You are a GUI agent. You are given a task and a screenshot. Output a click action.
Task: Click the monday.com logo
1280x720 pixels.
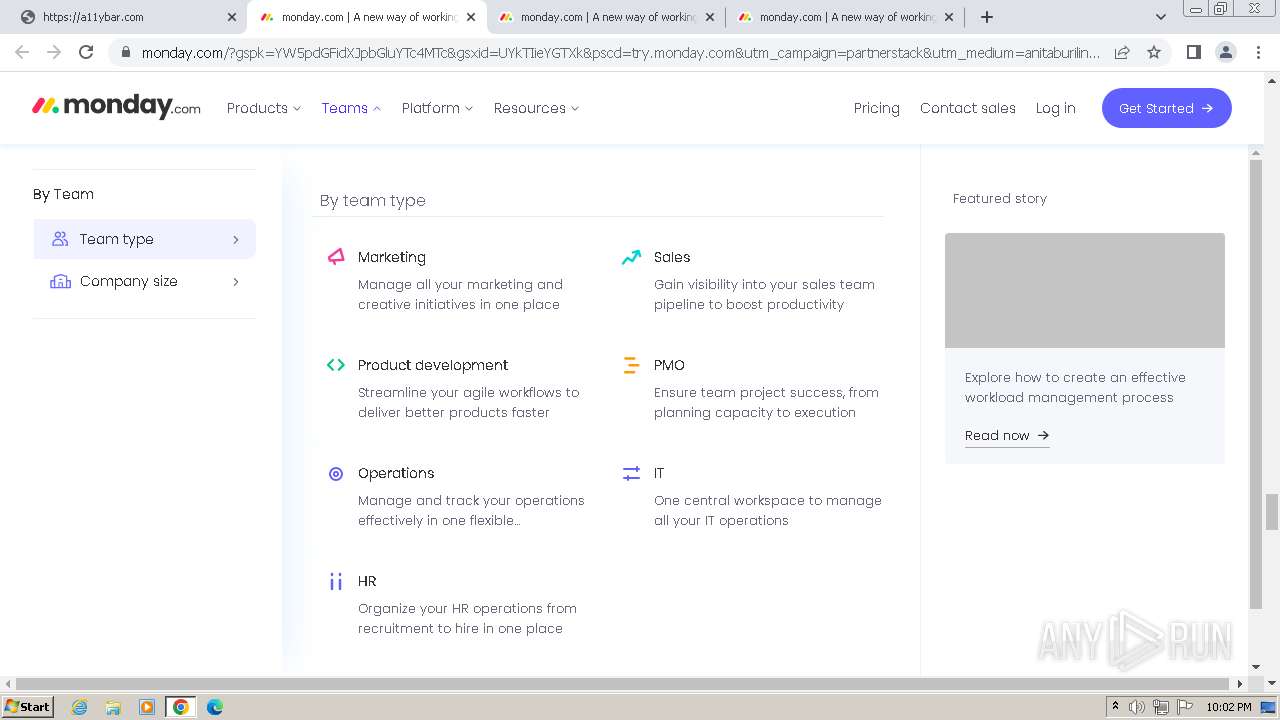(116, 107)
